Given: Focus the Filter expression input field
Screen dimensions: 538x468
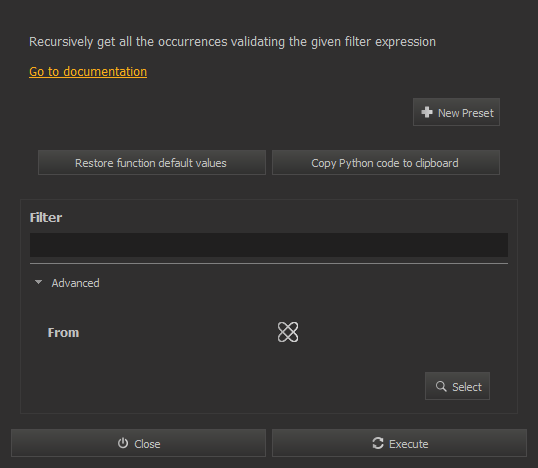Looking at the screenshot, I should point(269,245).
